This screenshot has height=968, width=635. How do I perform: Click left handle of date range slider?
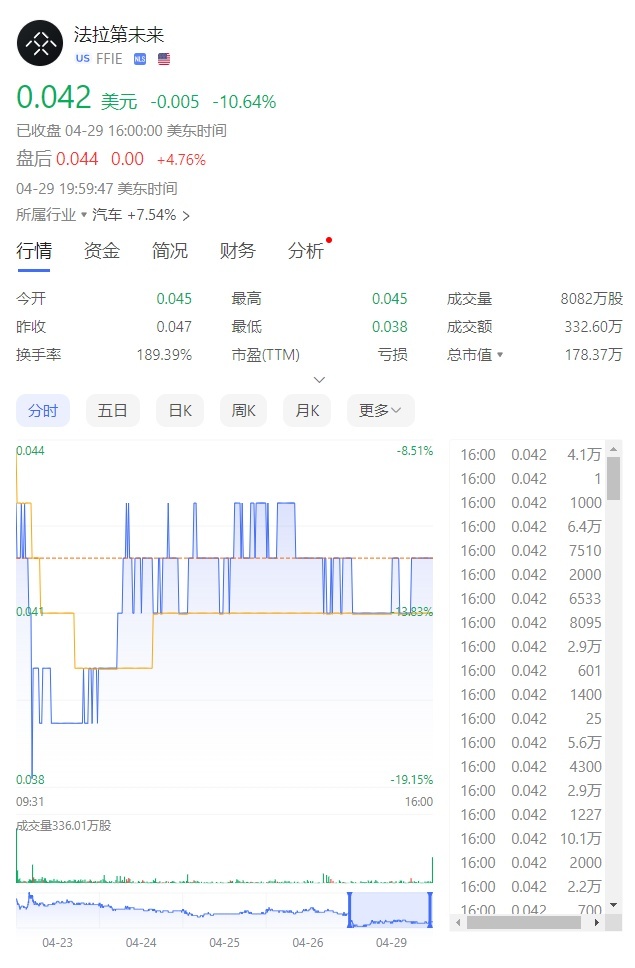click(x=350, y=909)
